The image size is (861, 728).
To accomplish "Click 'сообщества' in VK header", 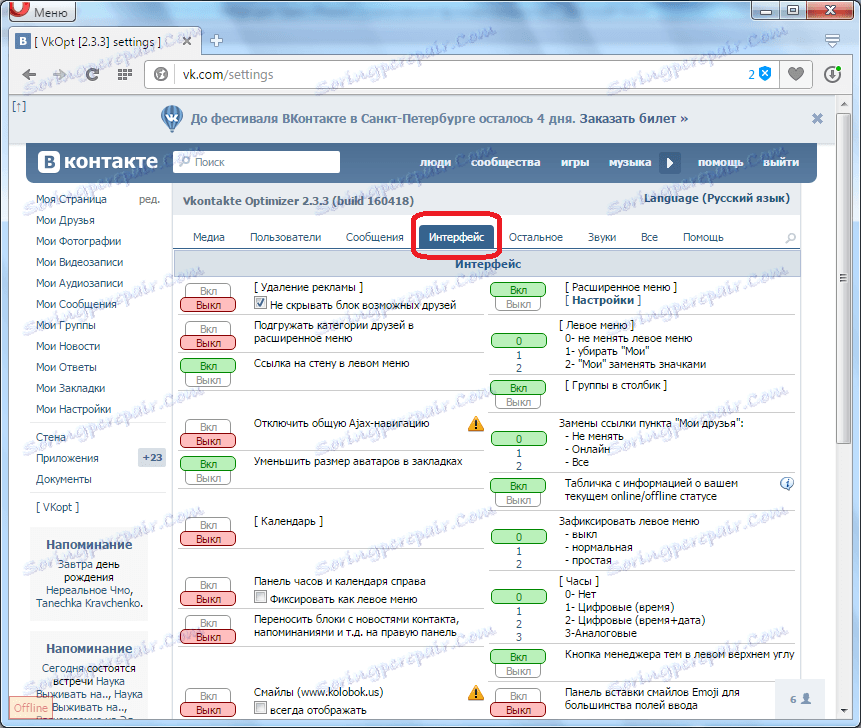I will [x=505, y=163].
